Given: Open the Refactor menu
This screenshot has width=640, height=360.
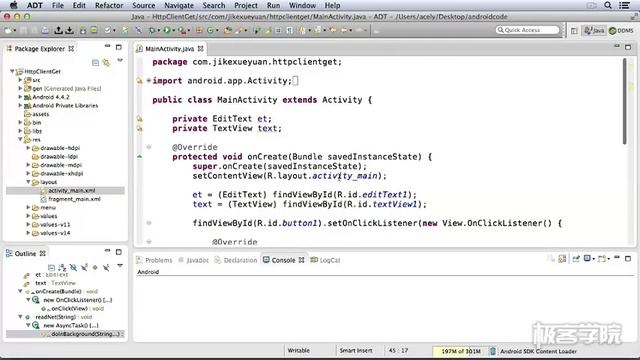Looking at the screenshot, I should click(x=109, y=5).
